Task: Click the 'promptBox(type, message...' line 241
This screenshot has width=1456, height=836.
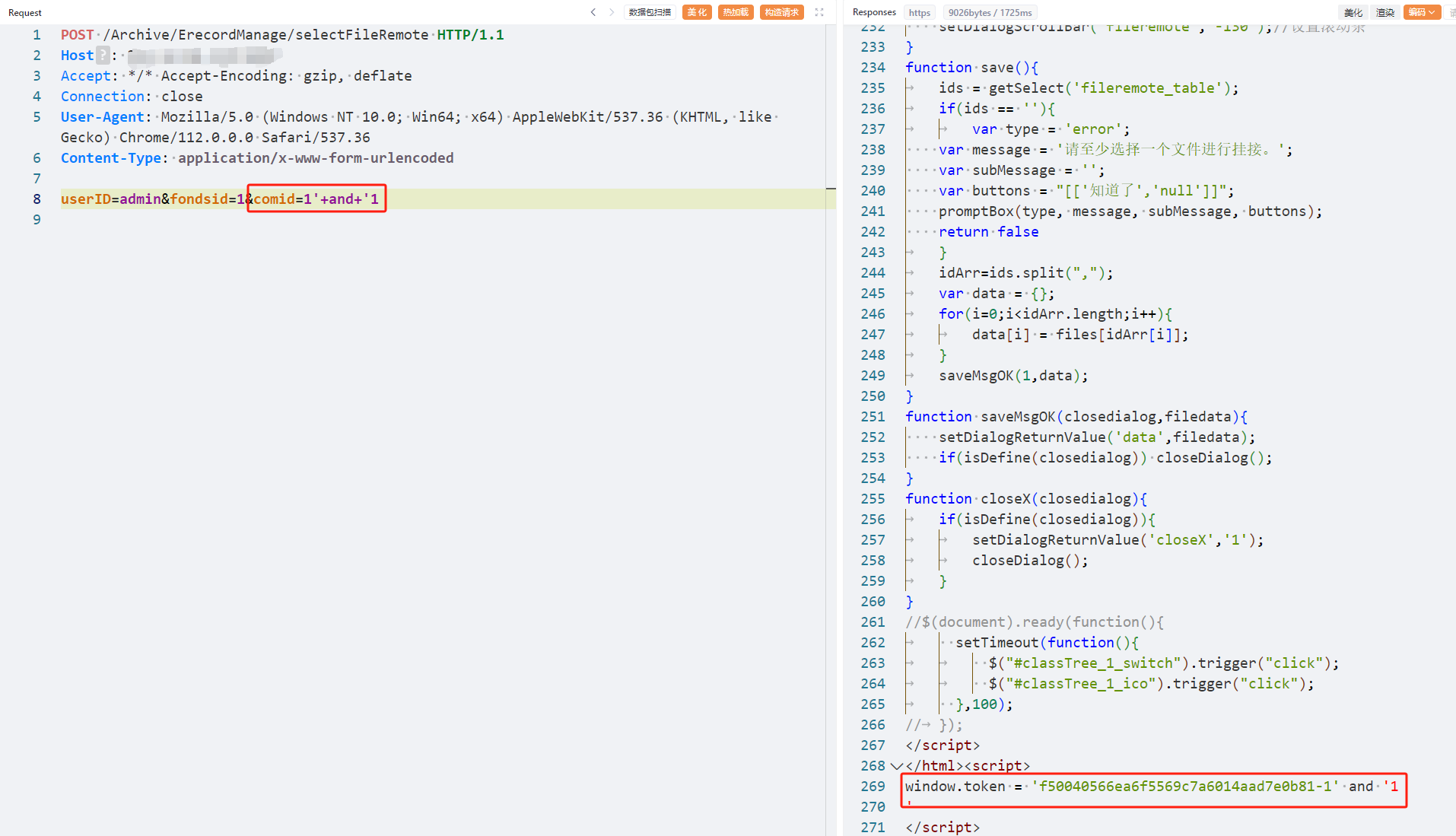Action: click(1130, 211)
